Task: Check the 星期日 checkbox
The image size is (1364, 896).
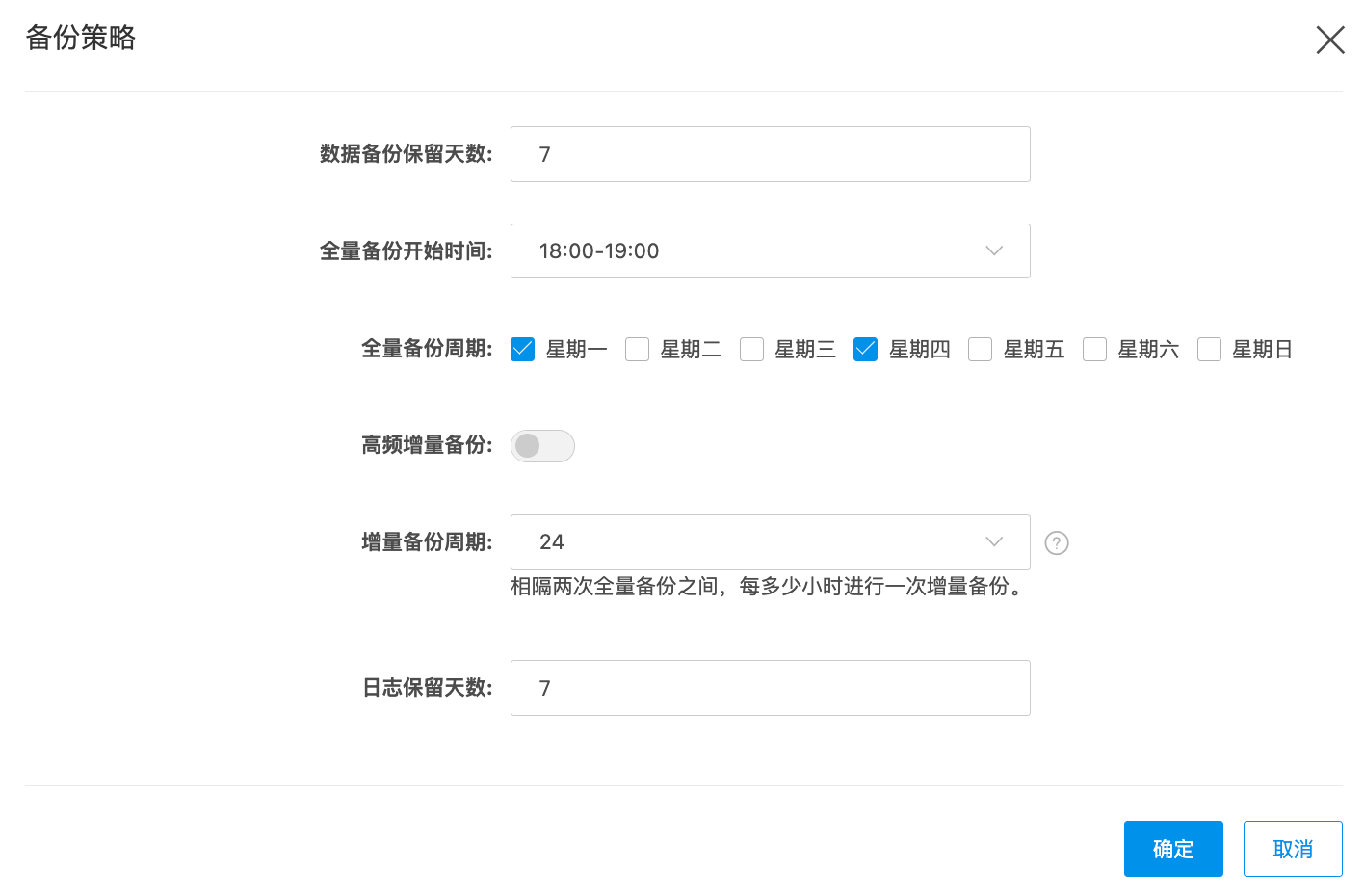Action: click(1209, 349)
